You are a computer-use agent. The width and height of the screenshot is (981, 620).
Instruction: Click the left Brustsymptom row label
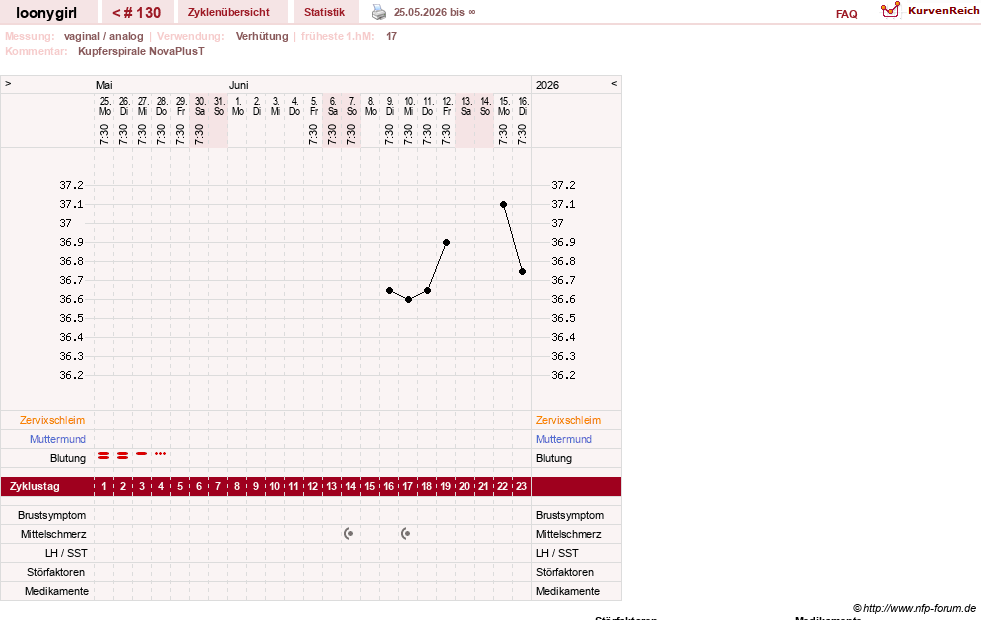[52, 516]
